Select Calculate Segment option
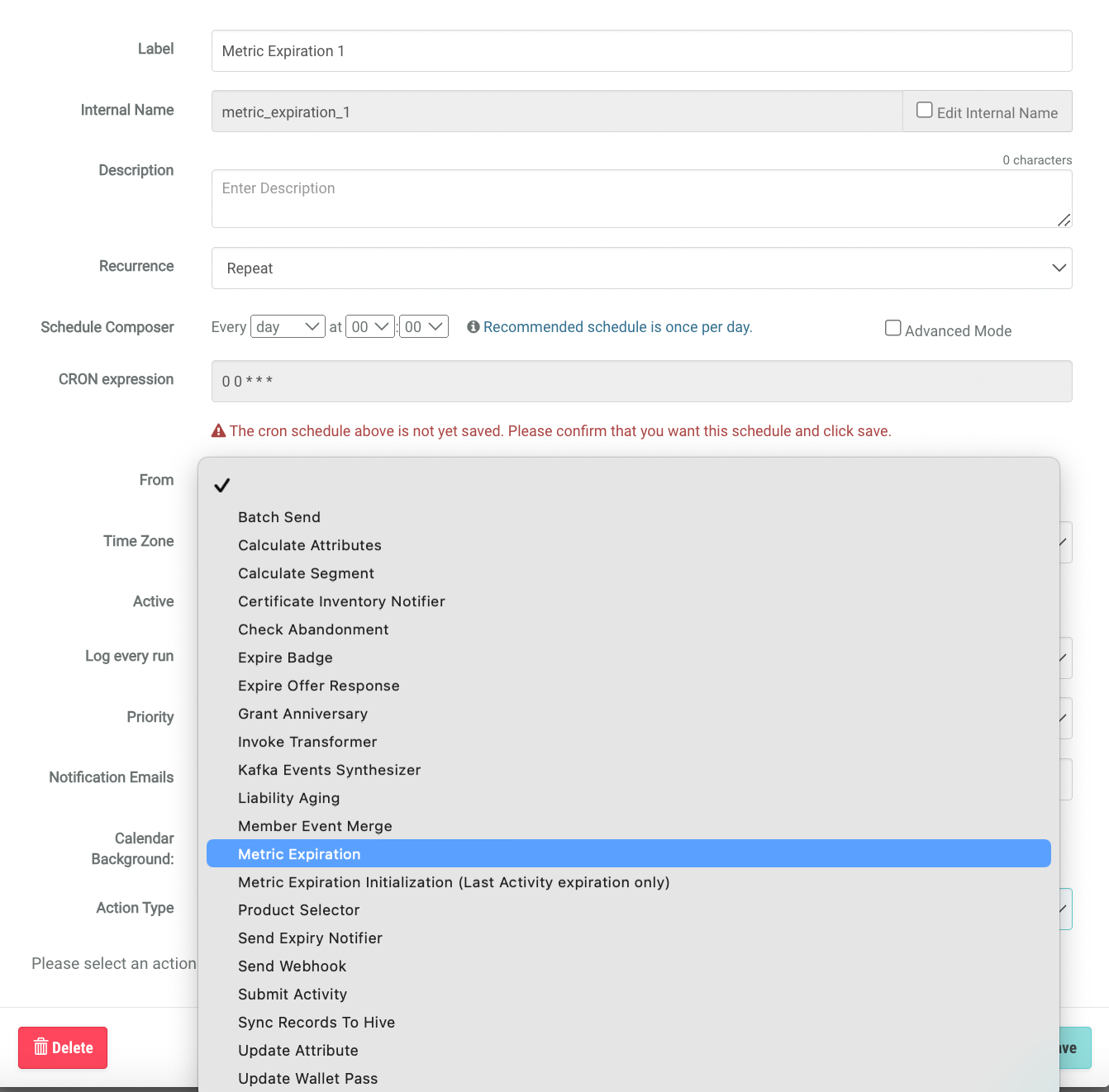Image resolution: width=1109 pixels, height=1092 pixels. tap(306, 573)
